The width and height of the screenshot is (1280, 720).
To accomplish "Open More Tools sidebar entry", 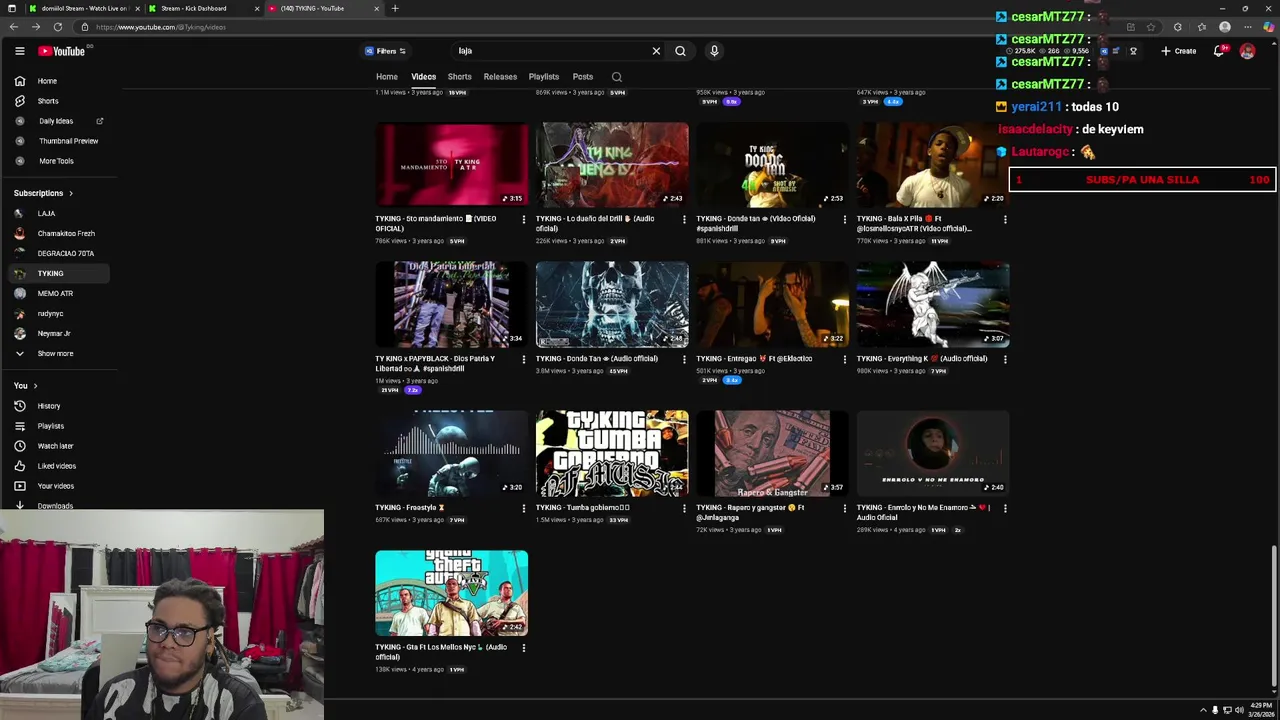I will point(56,161).
